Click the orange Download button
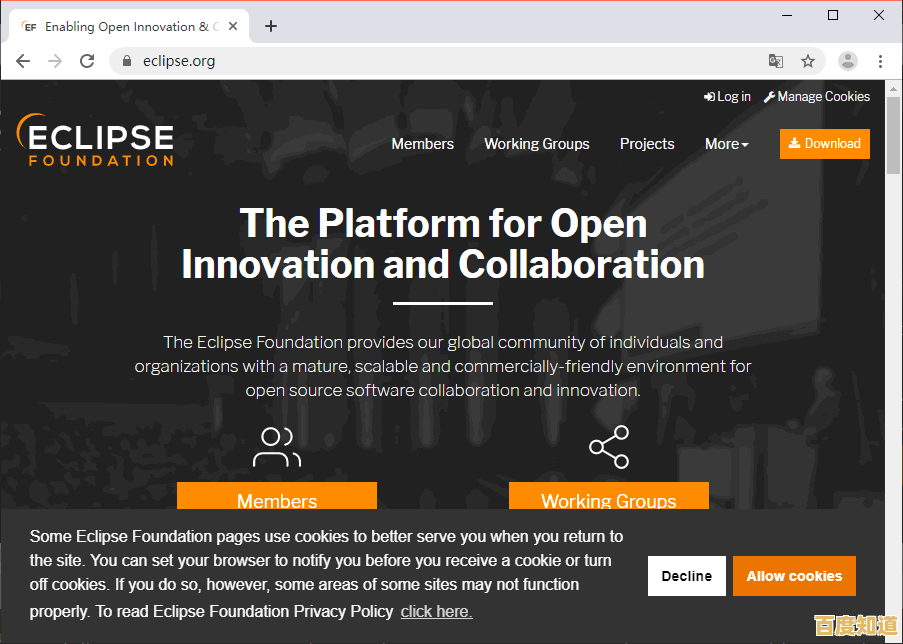This screenshot has width=903, height=644. (x=825, y=144)
